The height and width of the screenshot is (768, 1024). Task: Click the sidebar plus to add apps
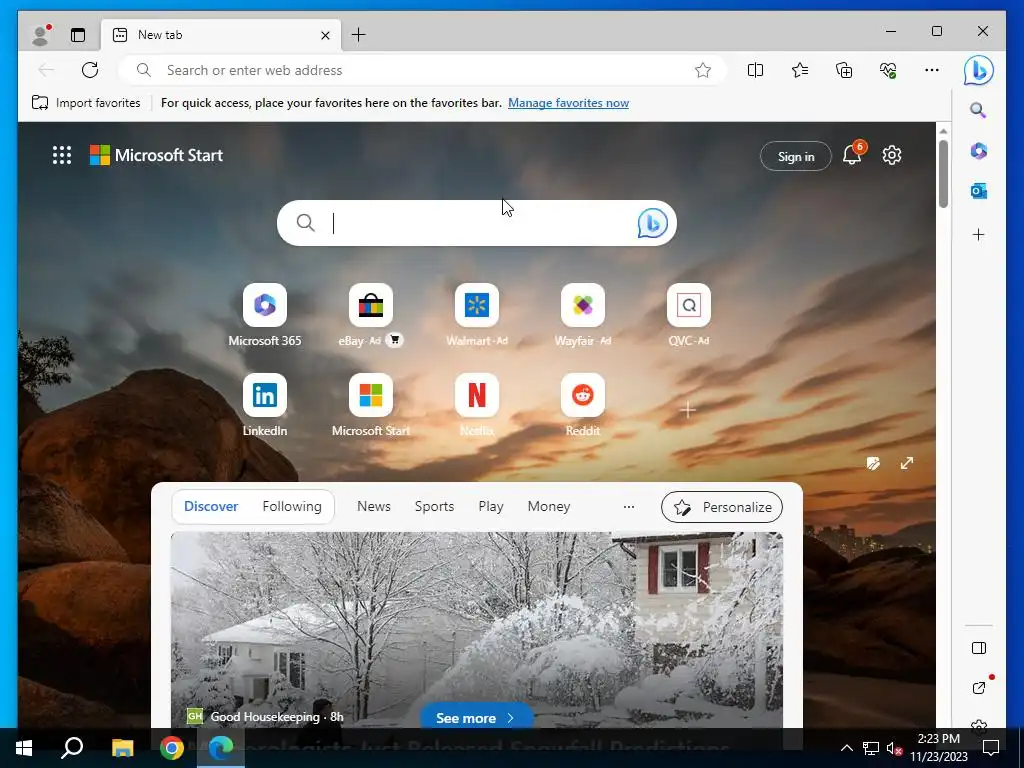point(978,234)
